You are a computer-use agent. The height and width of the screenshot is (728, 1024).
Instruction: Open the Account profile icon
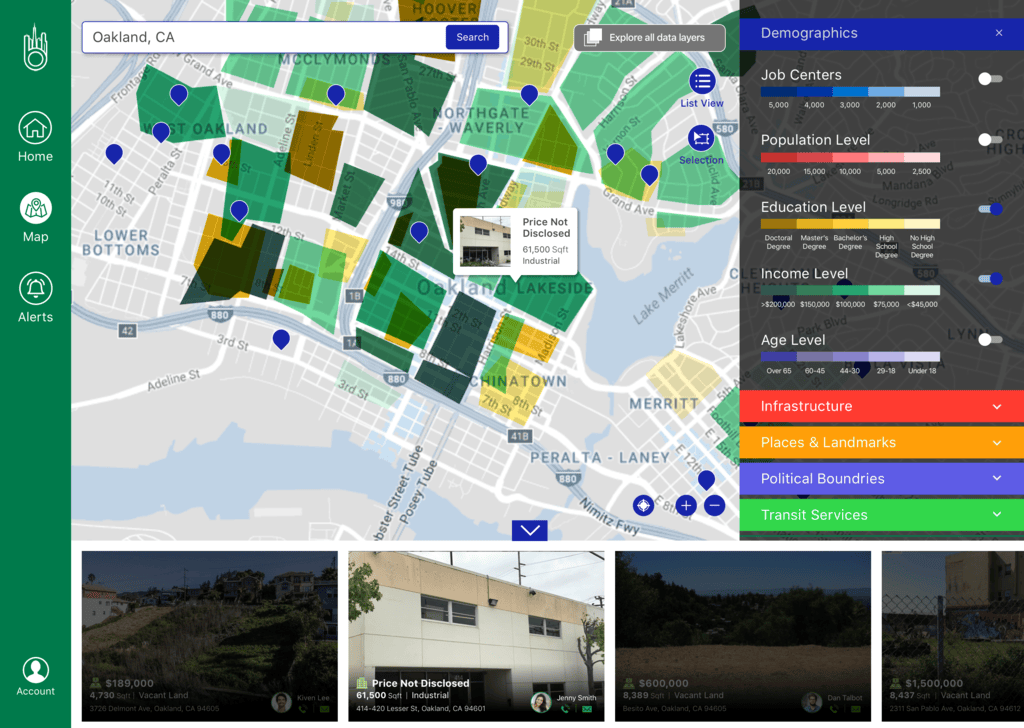tap(35, 670)
